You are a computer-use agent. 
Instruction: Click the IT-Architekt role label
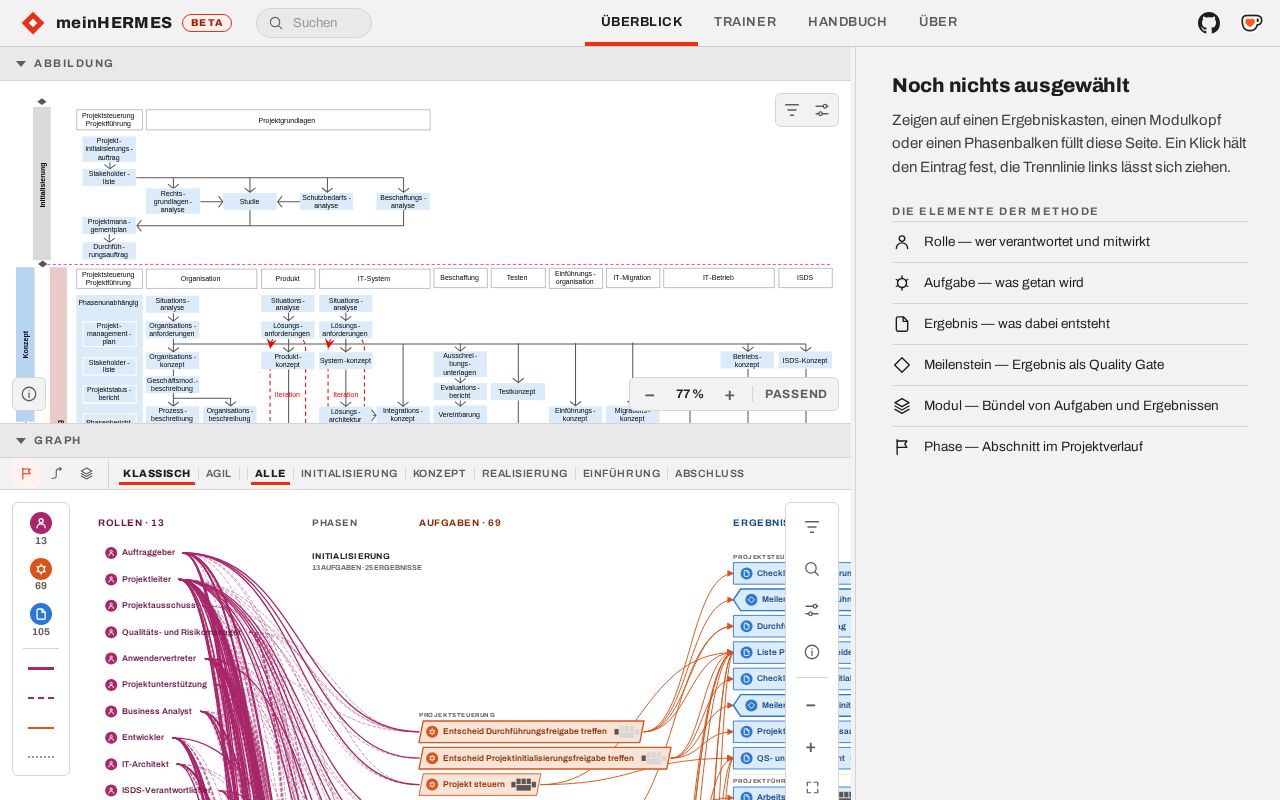145,764
